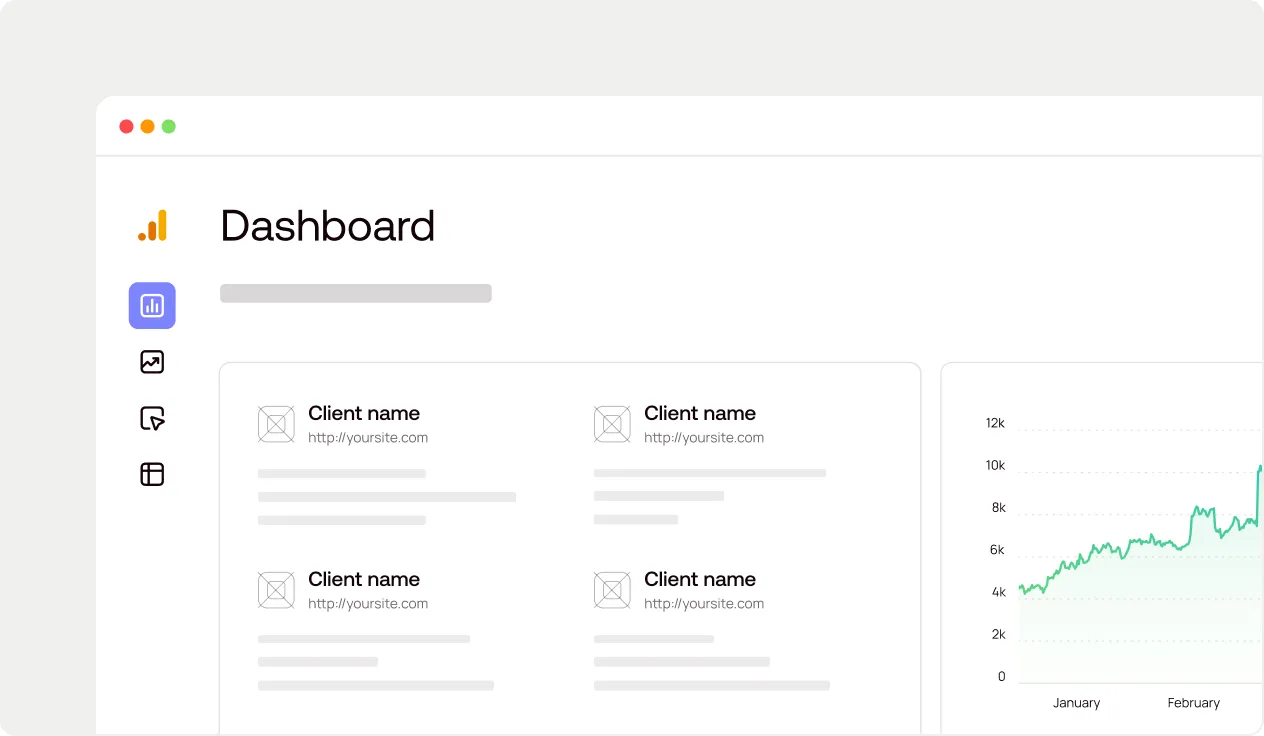
Task: Click the bottom-left Client's logo placeholder
Action: tap(276, 590)
